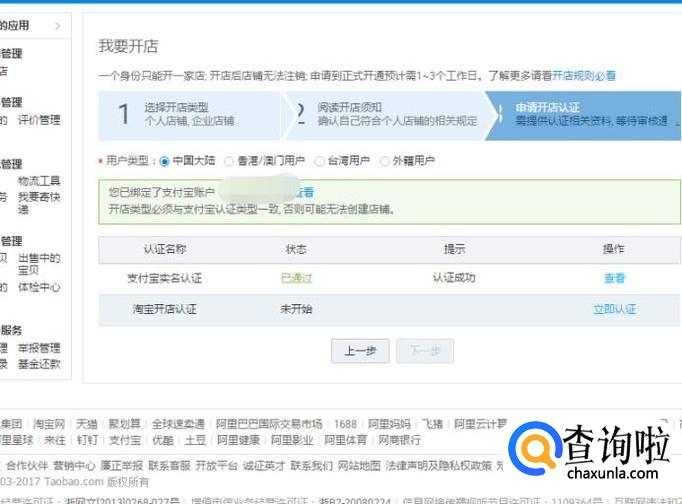682x504 pixels.
Task: Pick the 外籍用户 radio option
Action: coord(385,161)
